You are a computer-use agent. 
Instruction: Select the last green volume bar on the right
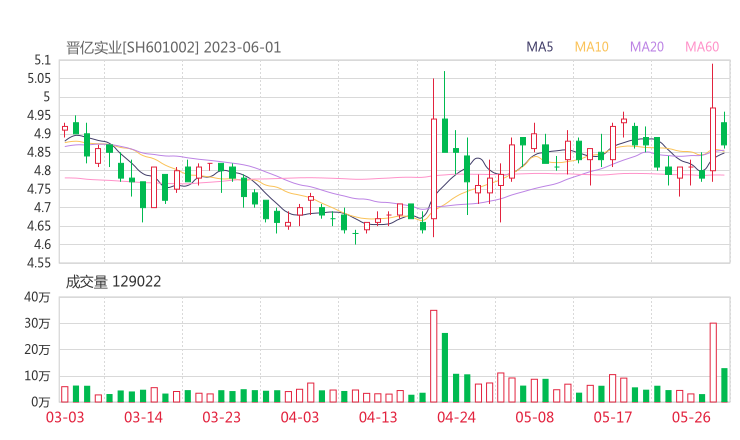pyautogui.click(x=724, y=385)
